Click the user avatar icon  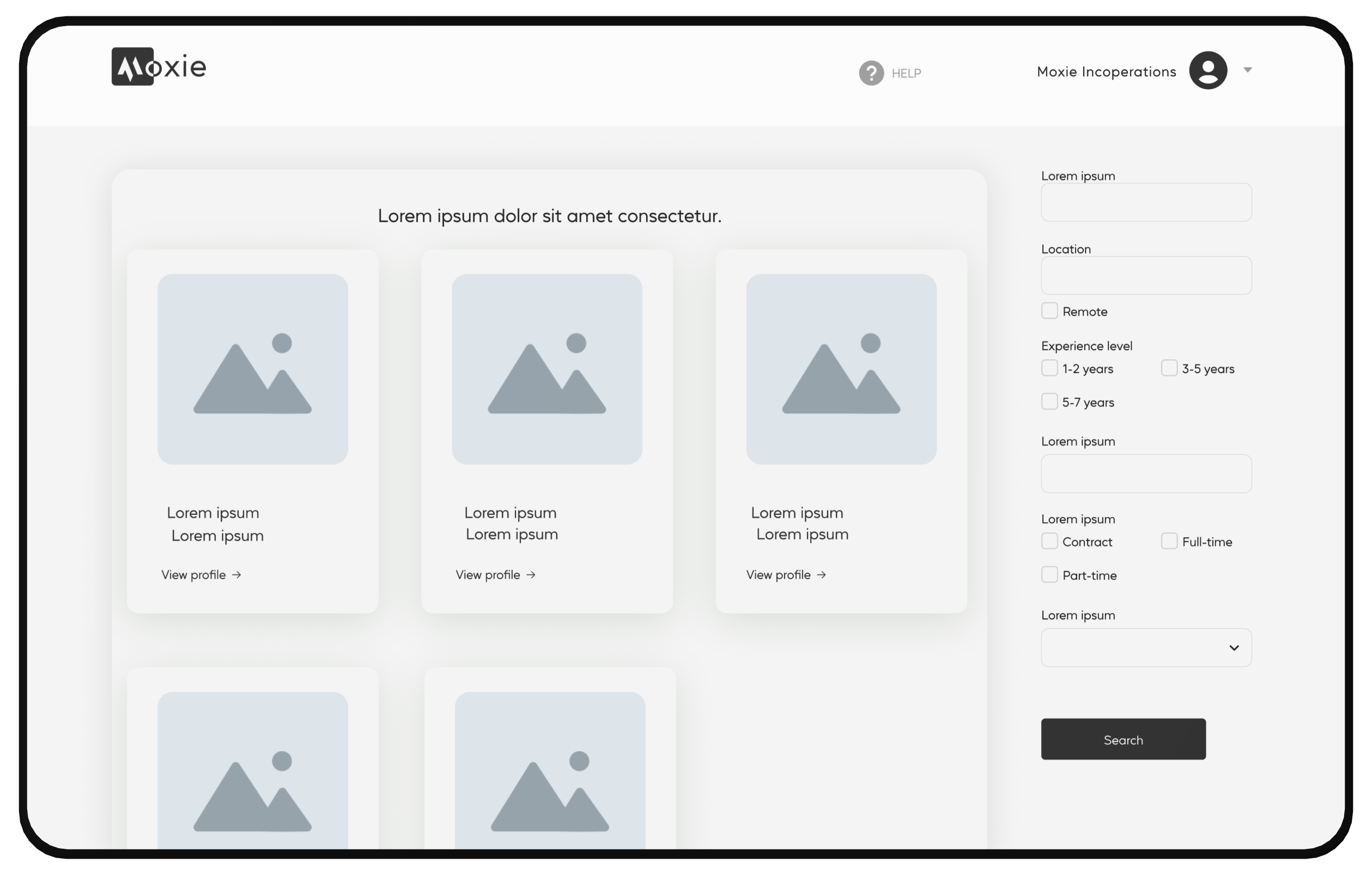tap(1207, 70)
